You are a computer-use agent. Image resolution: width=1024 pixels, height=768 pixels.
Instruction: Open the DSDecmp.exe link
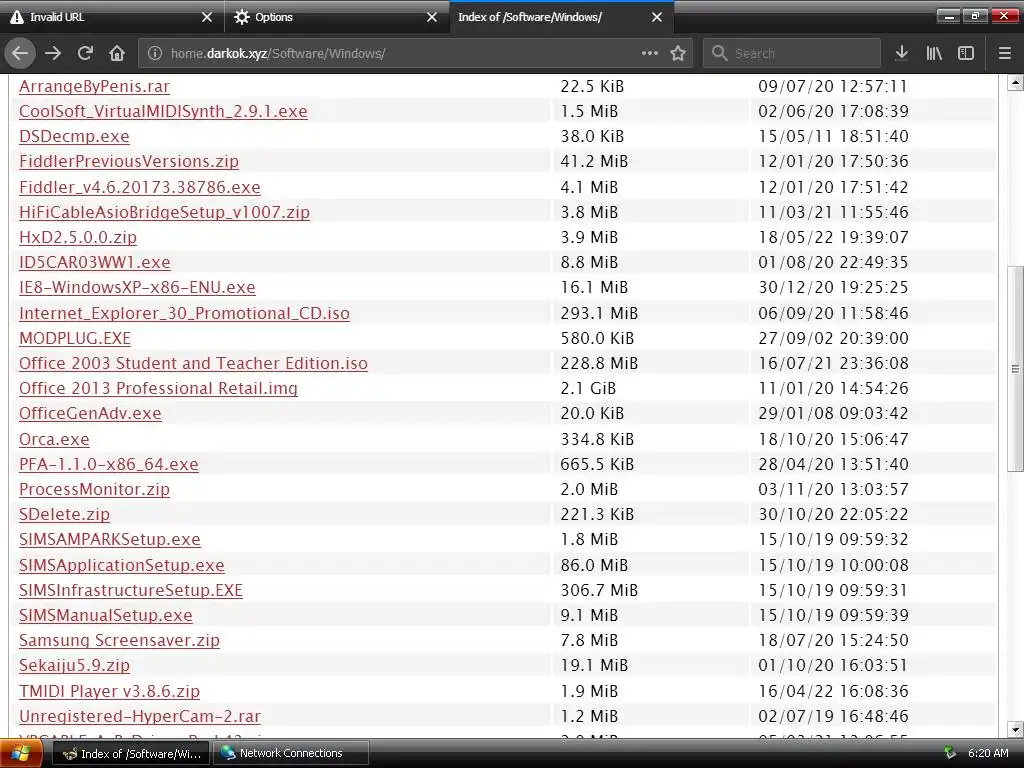(74, 136)
